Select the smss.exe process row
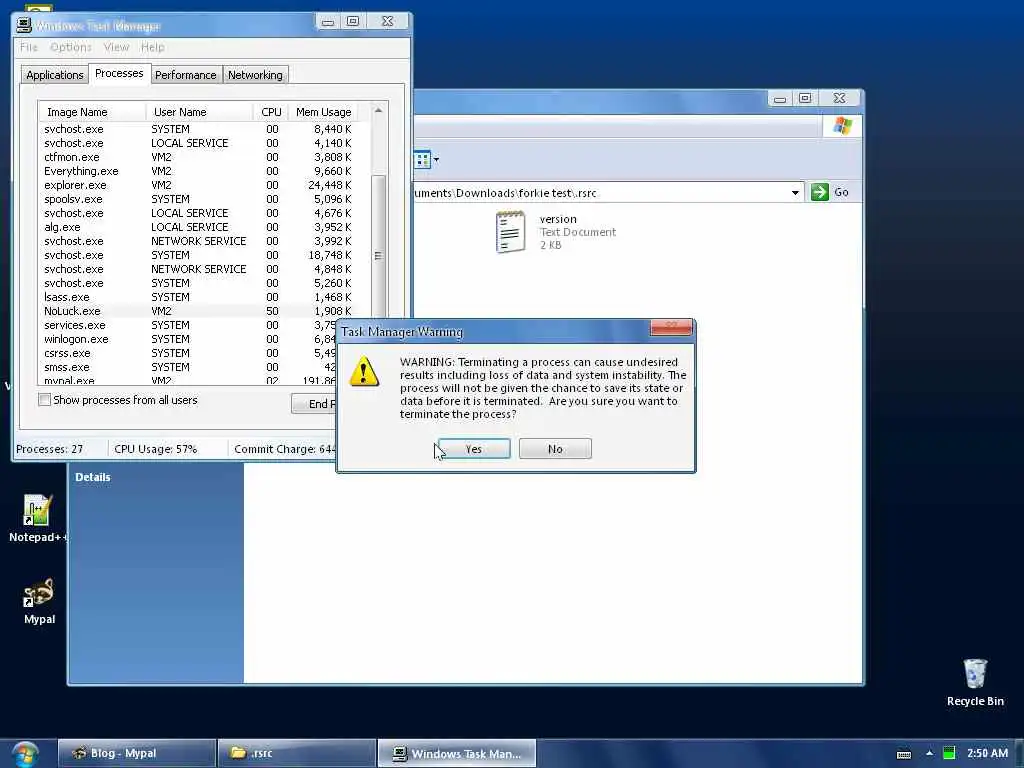Viewport: 1024px width, 768px height. pos(188,367)
